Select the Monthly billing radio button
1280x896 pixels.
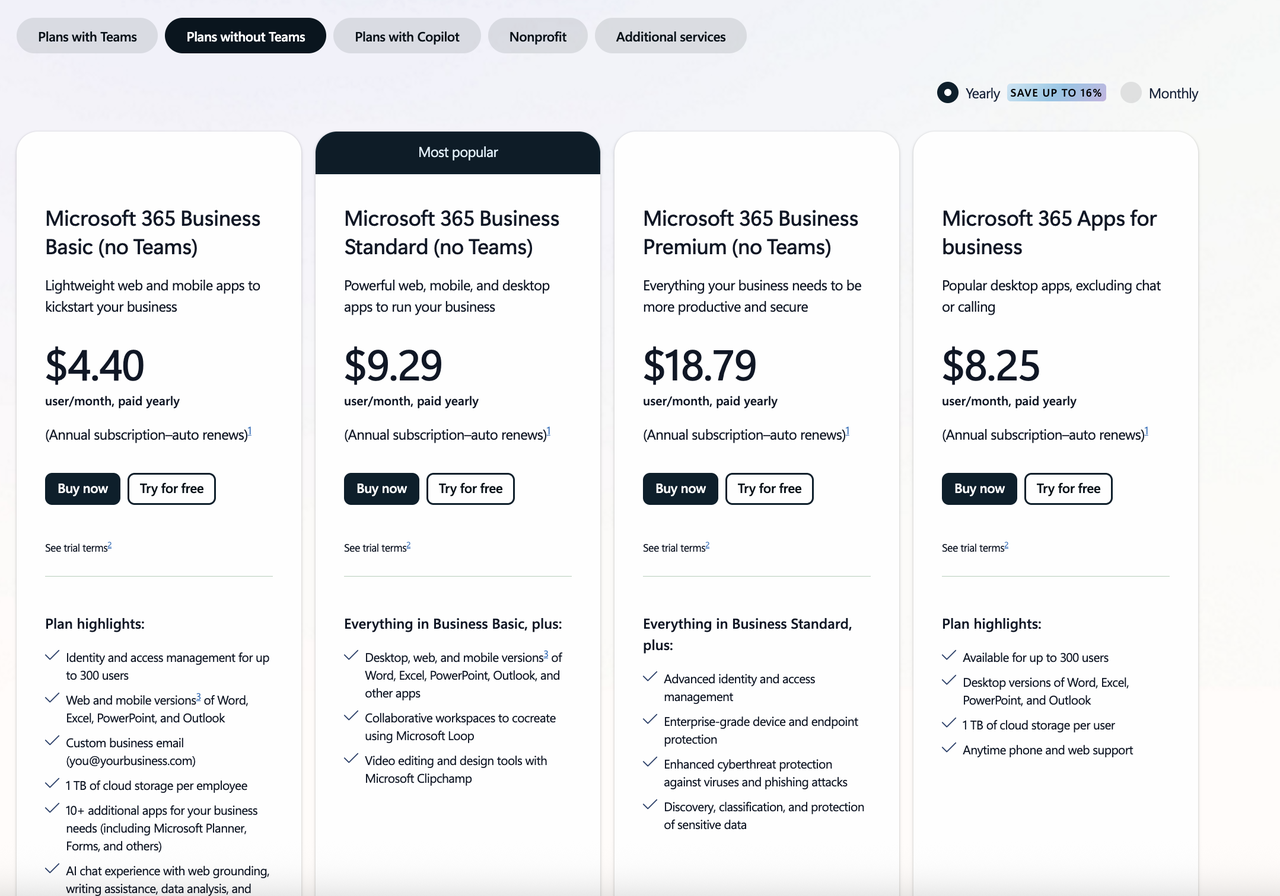pos(1131,93)
